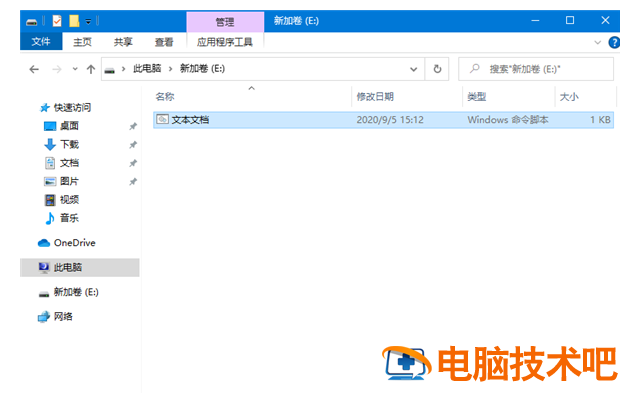
Task: Click the date 2020/9/5 15:12
Action: tap(390, 120)
